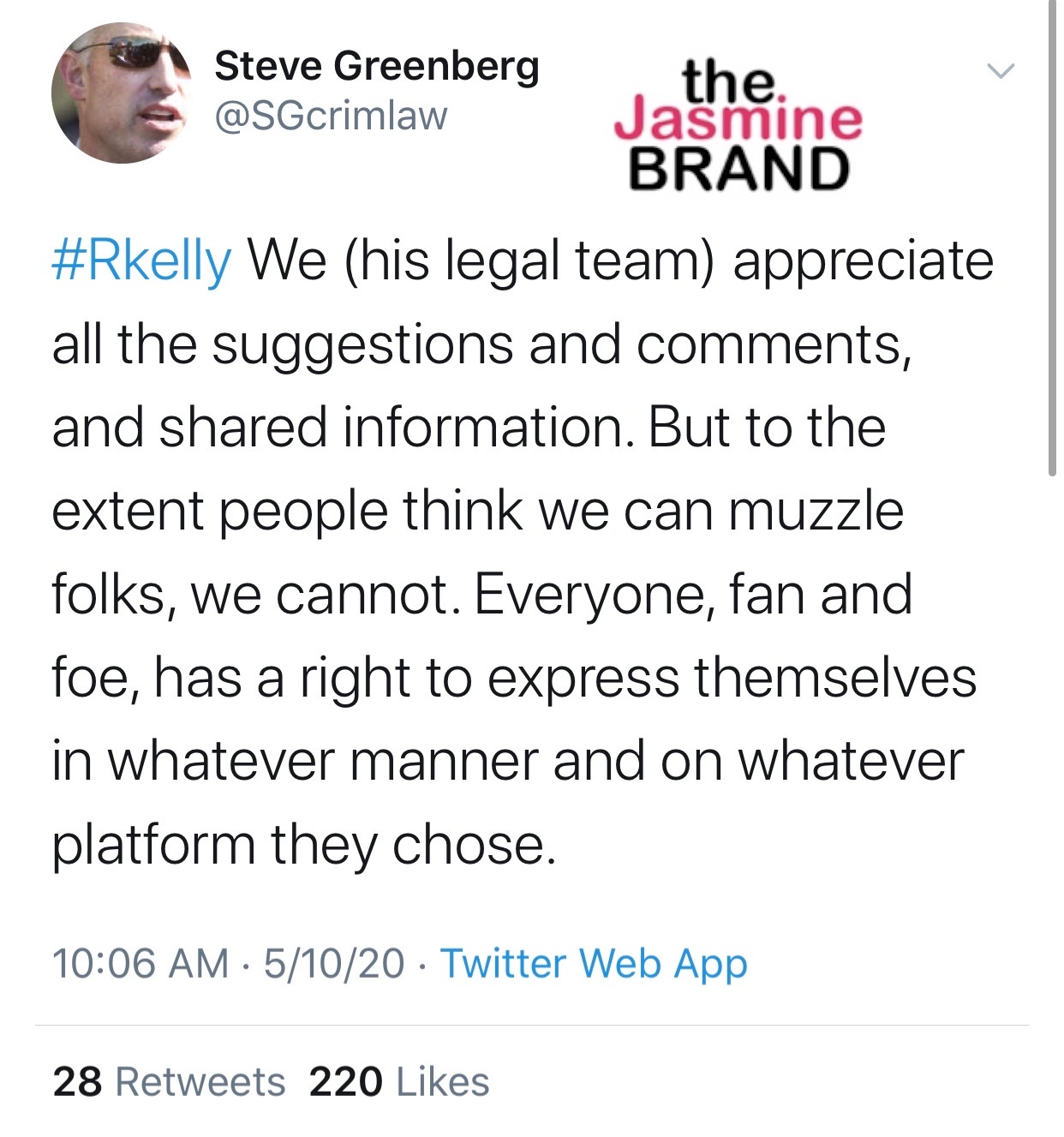Image resolution: width=1064 pixels, height=1137 pixels.
Task: Click the Jasmine Brand watermark logo
Action: pyautogui.click(x=738, y=125)
